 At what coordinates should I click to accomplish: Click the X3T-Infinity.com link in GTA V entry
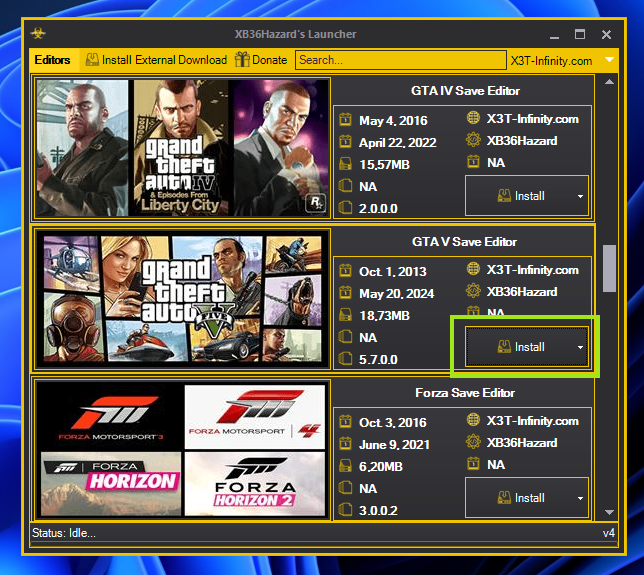(x=533, y=270)
